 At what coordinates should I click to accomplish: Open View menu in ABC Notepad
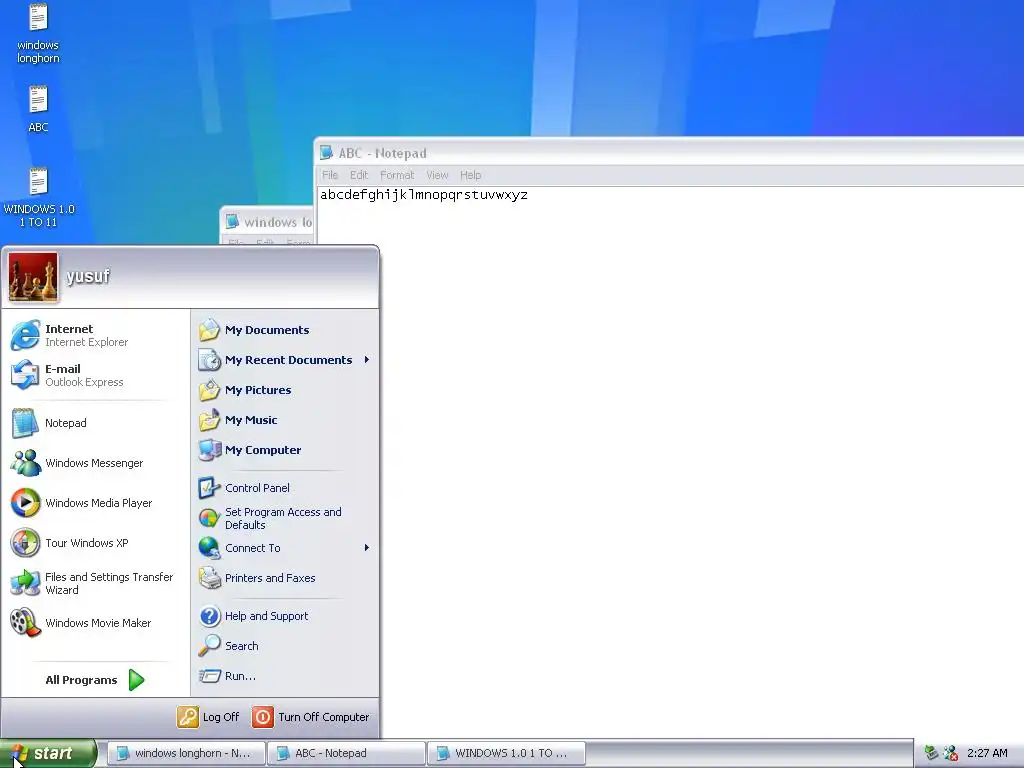pos(437,175)
